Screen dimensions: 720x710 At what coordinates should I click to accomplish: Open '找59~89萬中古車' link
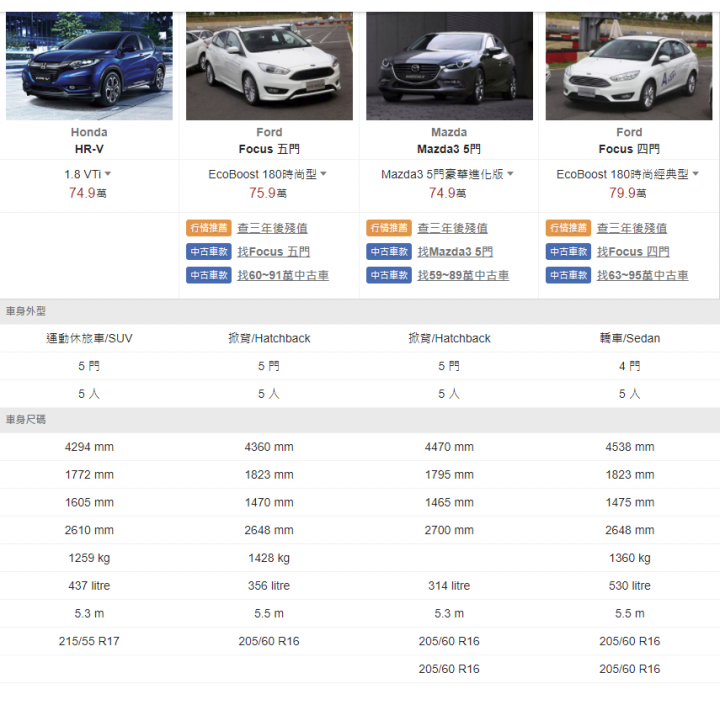click(463, 276)
